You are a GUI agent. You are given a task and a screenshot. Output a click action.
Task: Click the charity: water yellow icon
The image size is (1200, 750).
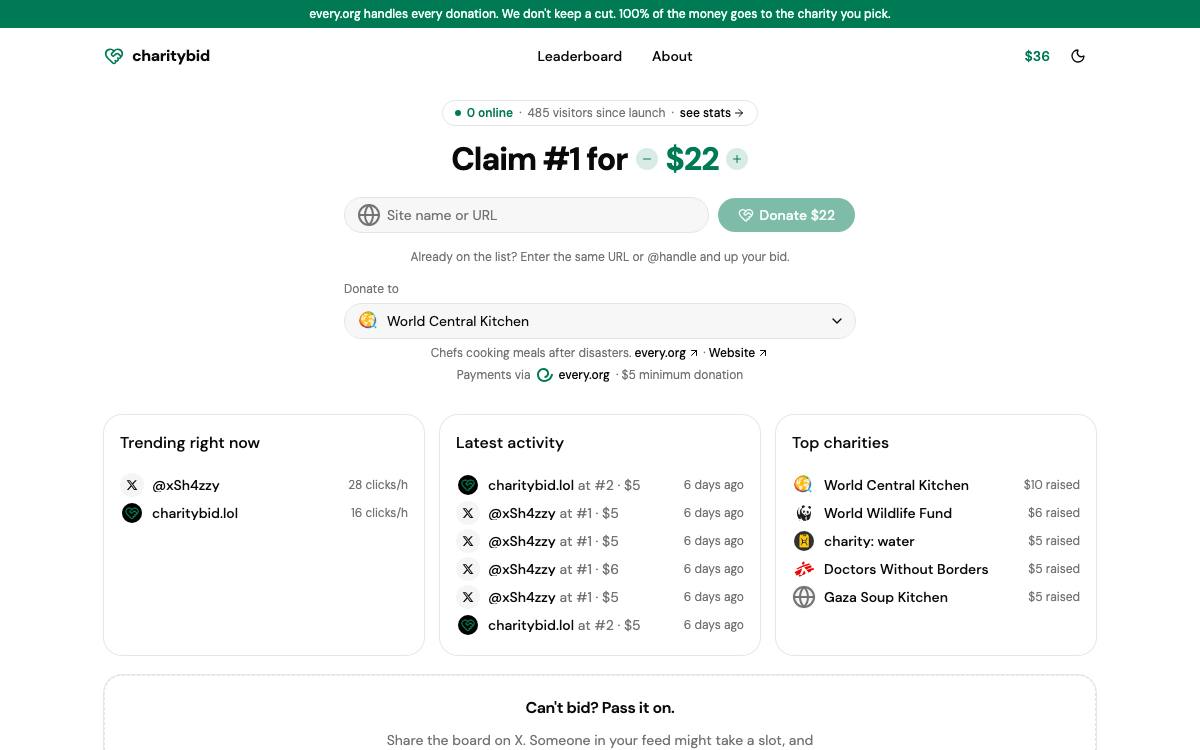point(803,541)
